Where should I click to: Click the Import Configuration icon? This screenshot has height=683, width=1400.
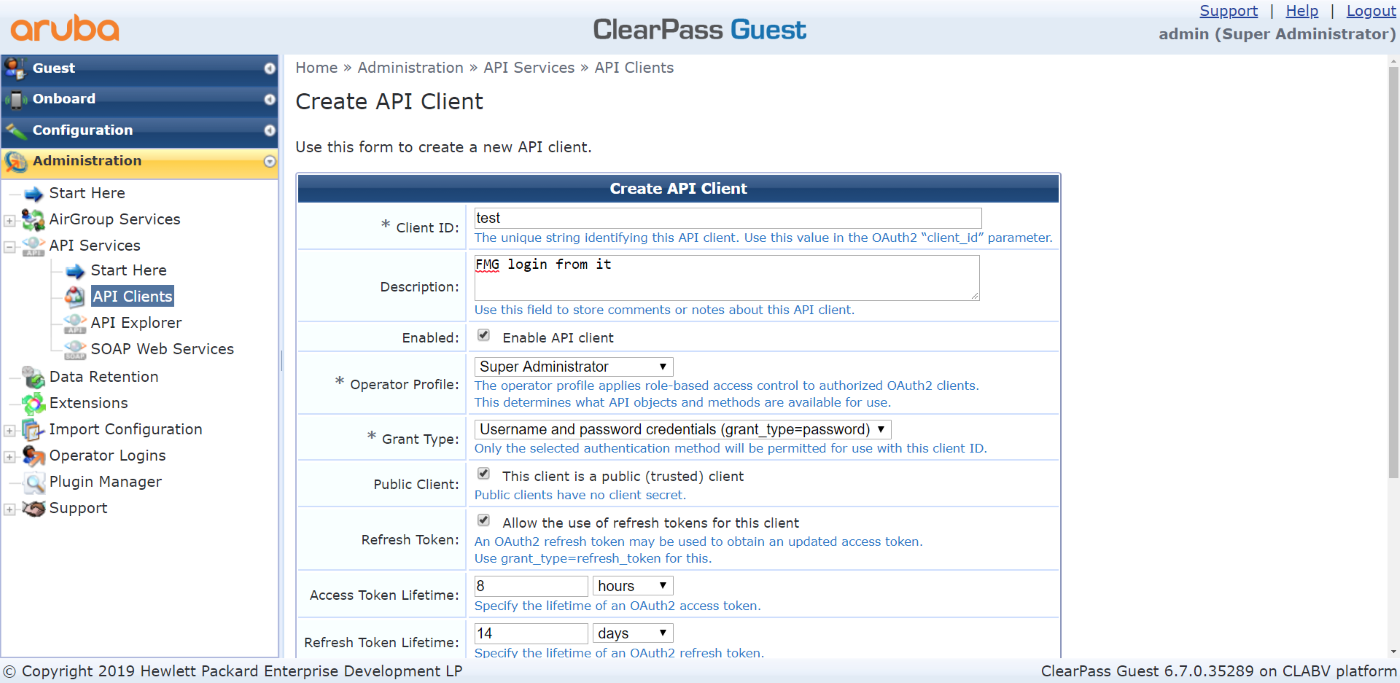(x=34, y=429)
